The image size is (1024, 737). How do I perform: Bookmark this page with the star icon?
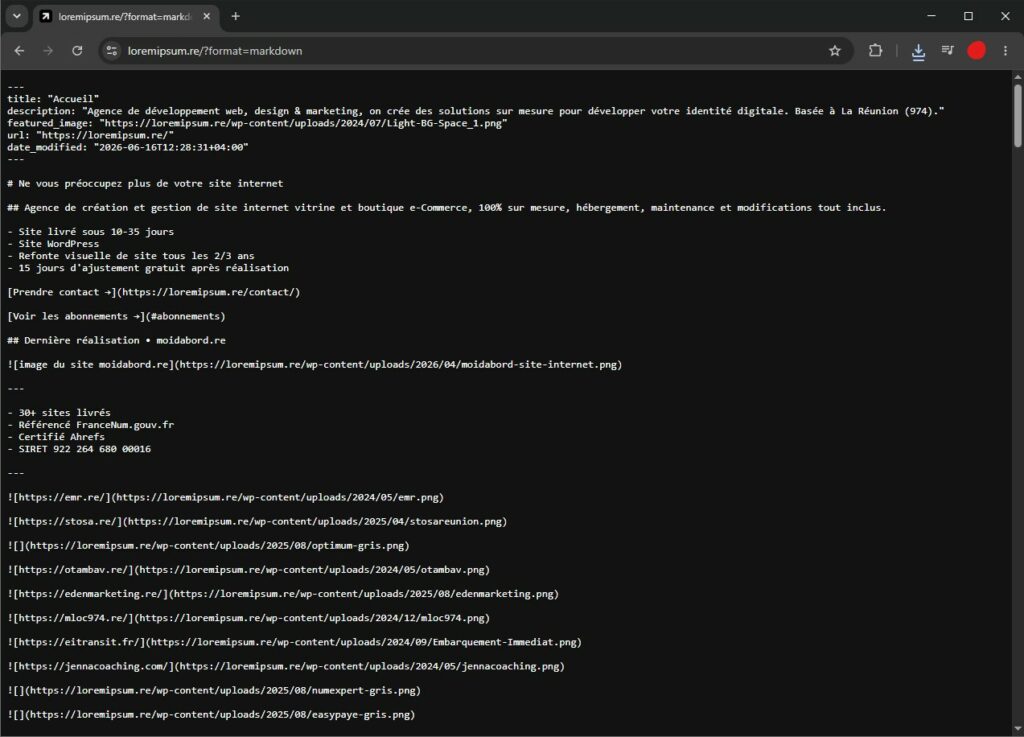[835, 51]
